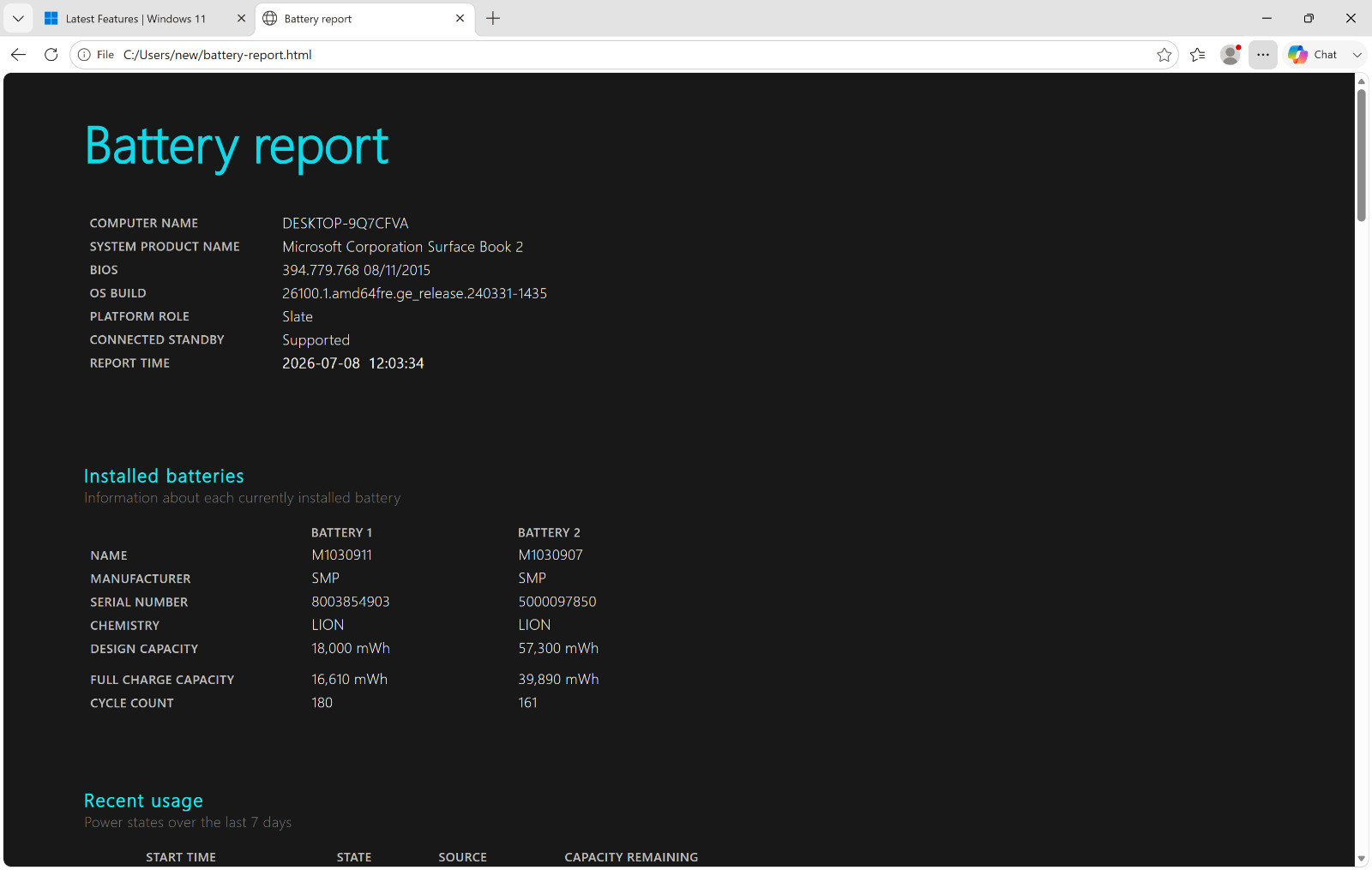
Task: Reload the battery report page
Action: point(51,55)
